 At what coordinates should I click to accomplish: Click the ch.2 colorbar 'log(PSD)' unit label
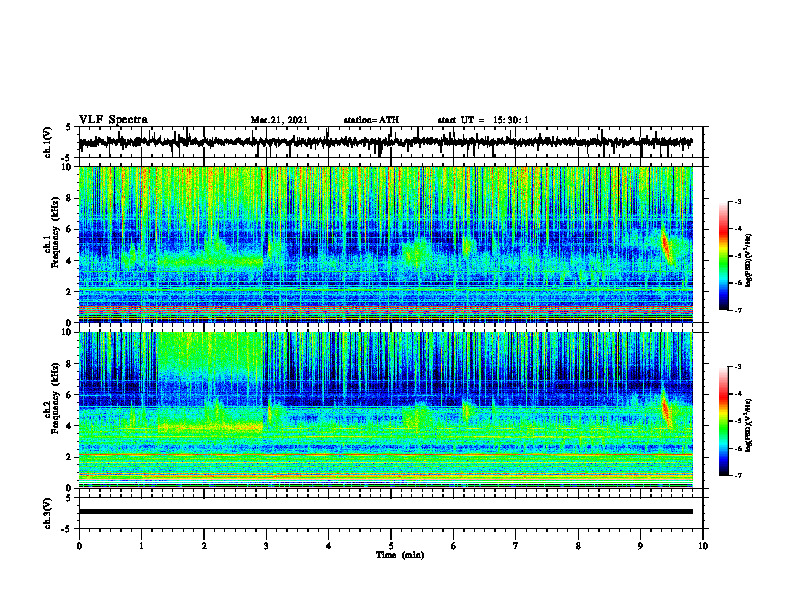(749, 426)
